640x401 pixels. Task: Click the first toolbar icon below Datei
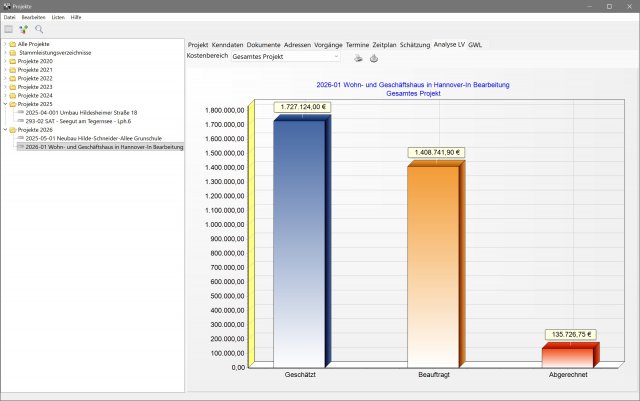point(9,29)
